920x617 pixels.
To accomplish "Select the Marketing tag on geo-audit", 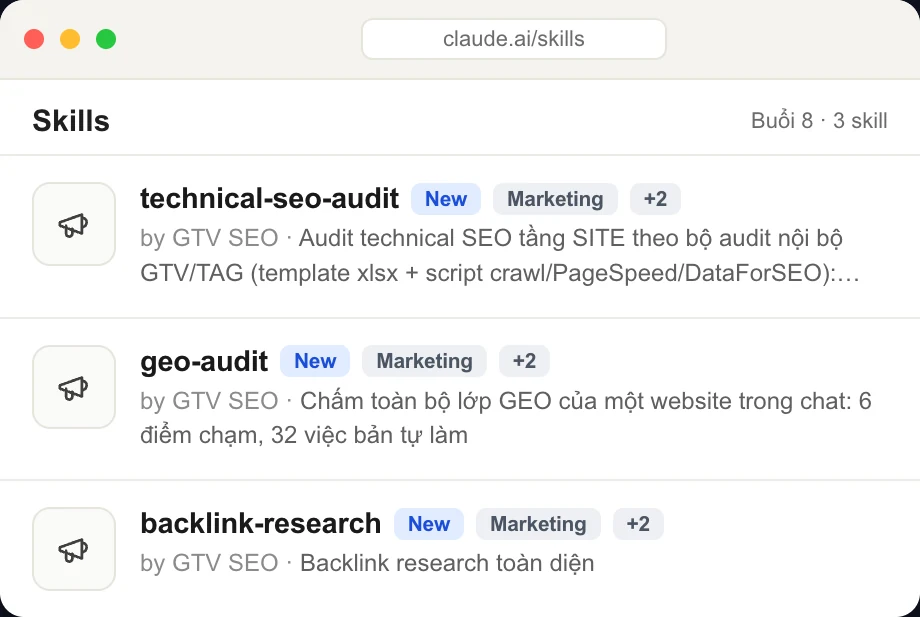I will pyautogui.click(x=424, y=361).
